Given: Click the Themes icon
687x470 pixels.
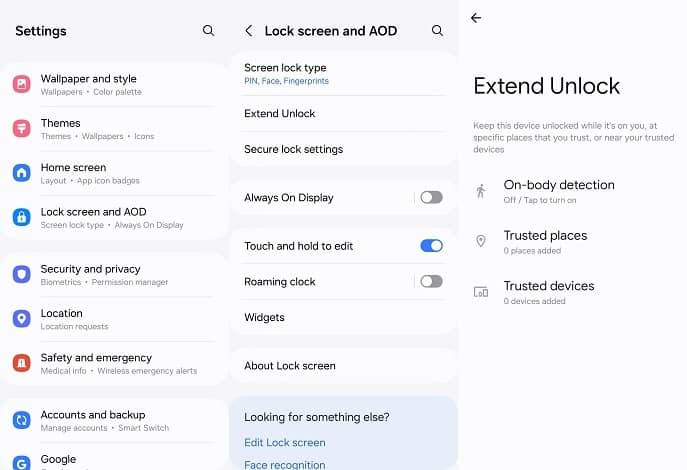Looking at the screenshot, I should (21, 128).
